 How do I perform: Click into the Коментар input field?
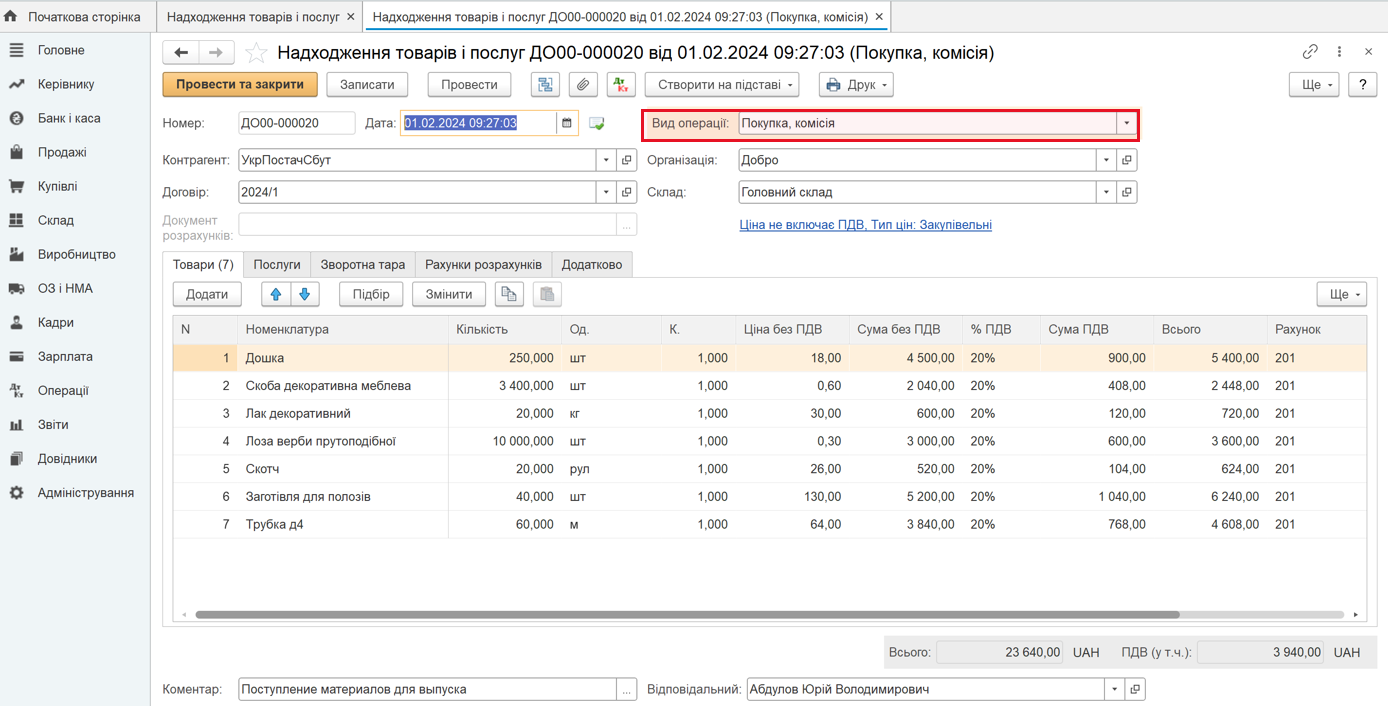pos(427,689)
